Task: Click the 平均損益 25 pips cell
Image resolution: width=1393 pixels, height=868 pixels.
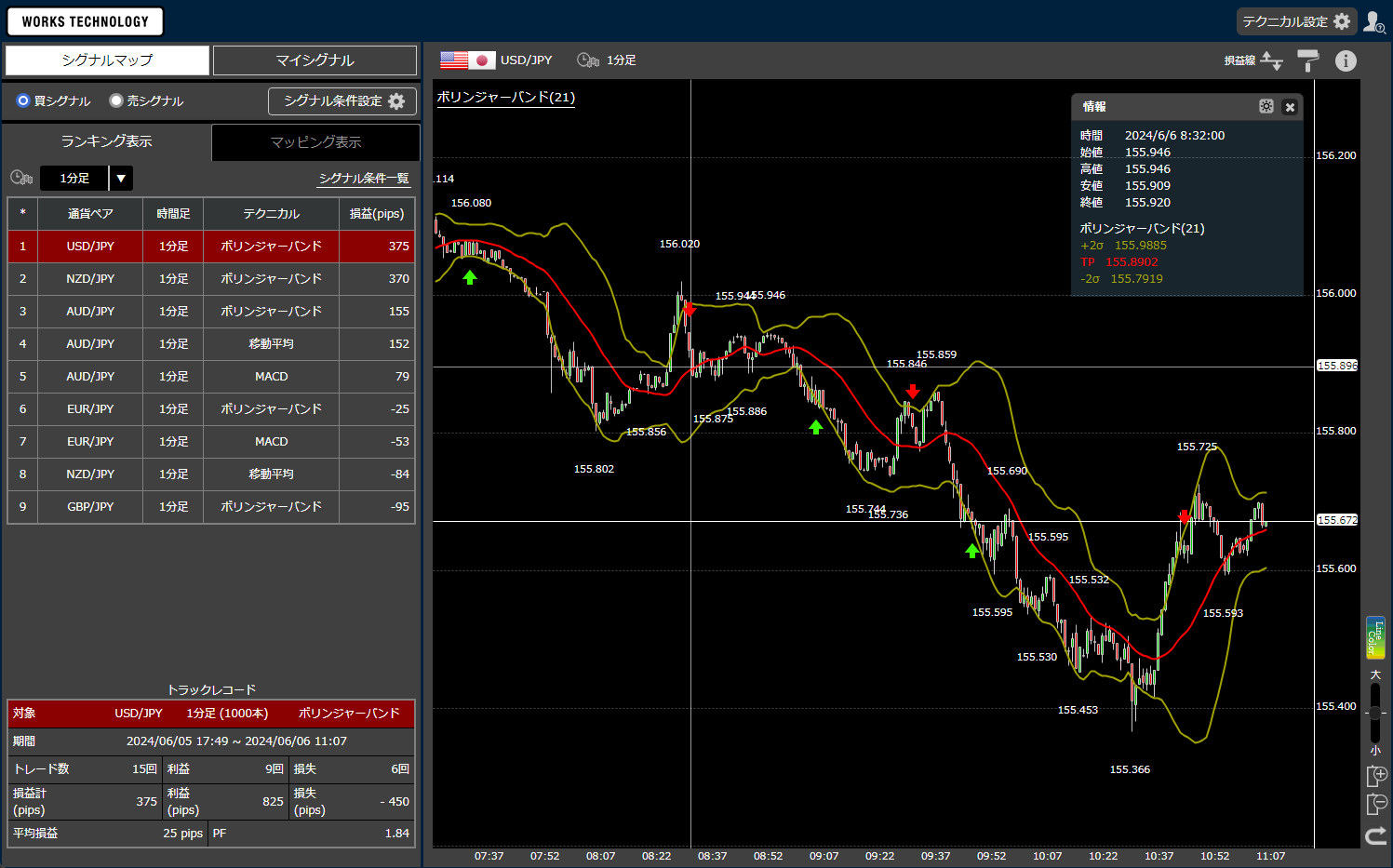Action: [x=108, y=834]
